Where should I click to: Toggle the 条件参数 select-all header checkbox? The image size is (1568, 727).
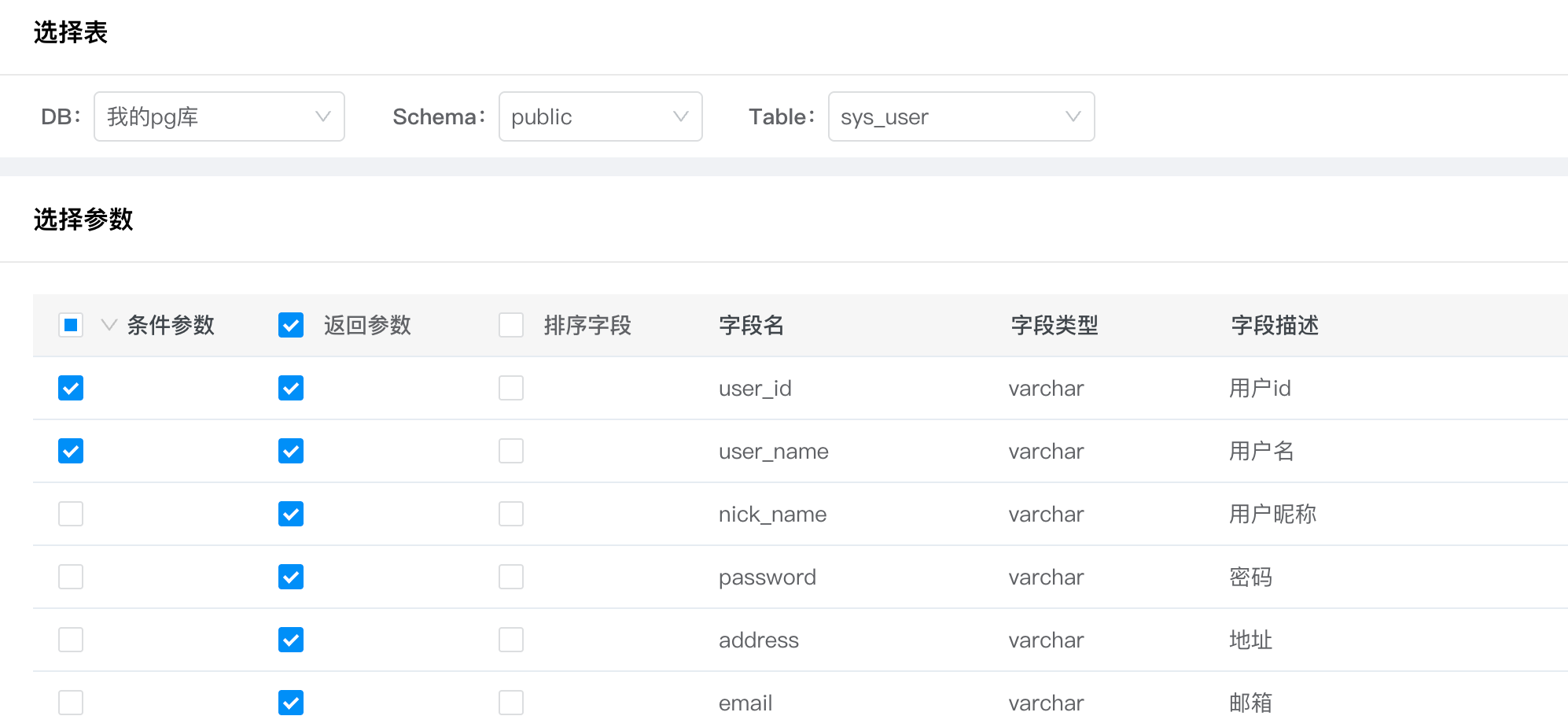click(71, 325)
